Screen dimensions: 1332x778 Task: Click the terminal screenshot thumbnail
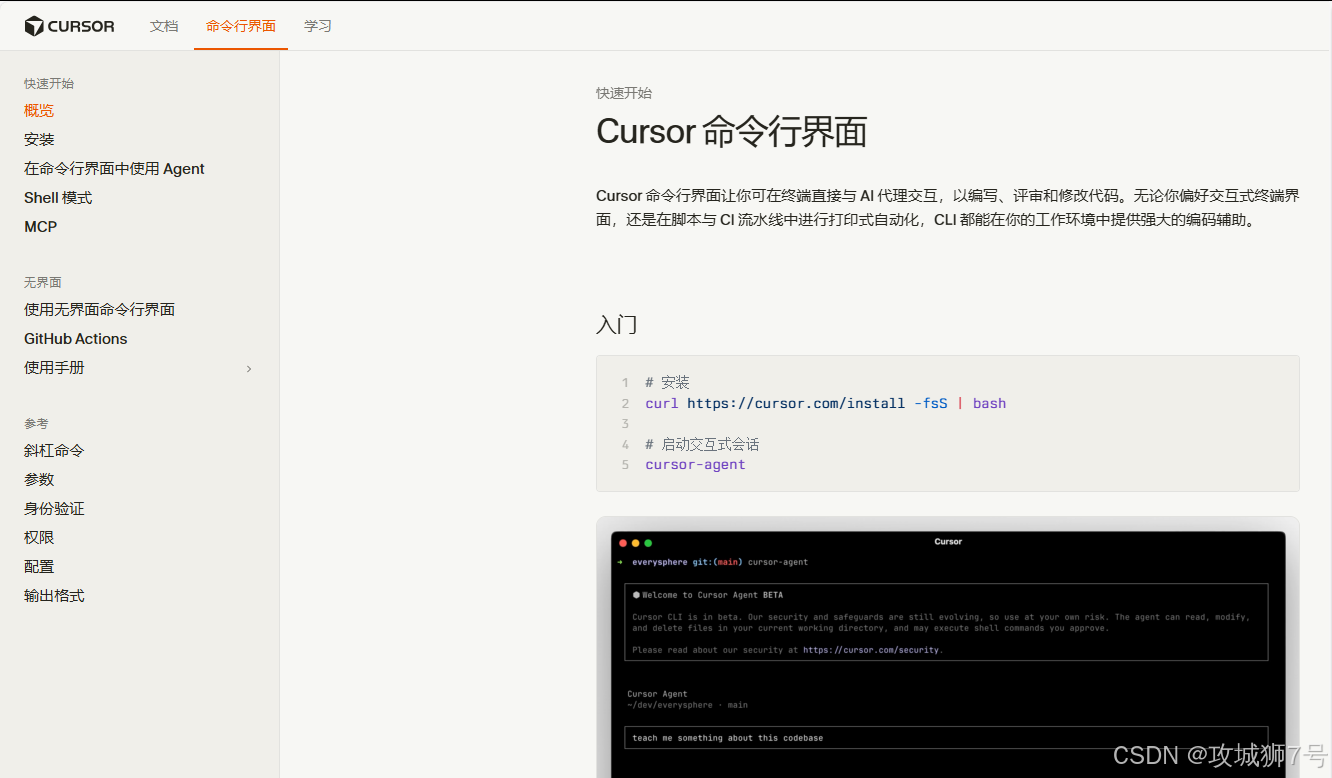[x=948, y=648]
